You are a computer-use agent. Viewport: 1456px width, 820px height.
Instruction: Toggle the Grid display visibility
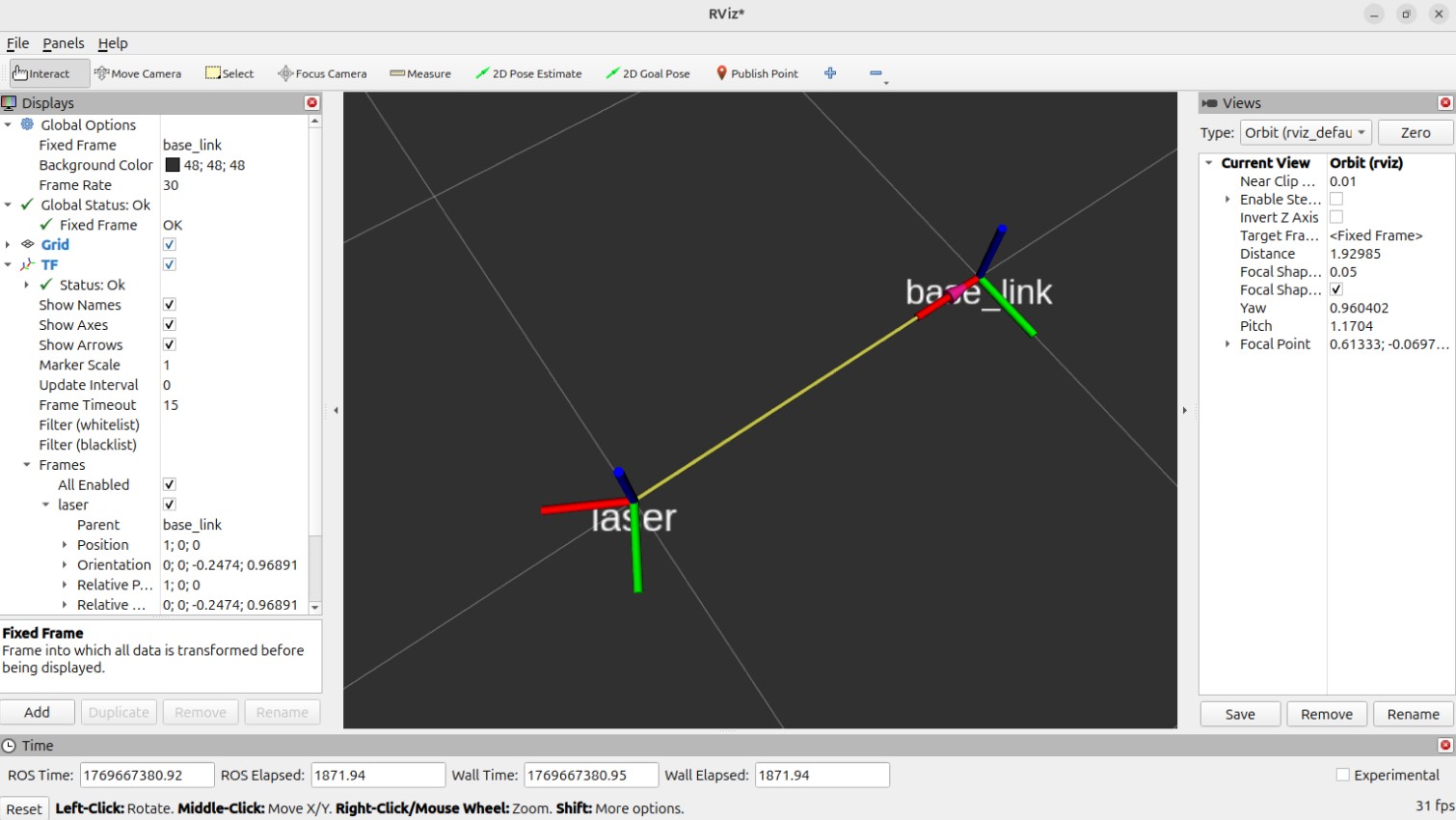click(x=169, y=244)
